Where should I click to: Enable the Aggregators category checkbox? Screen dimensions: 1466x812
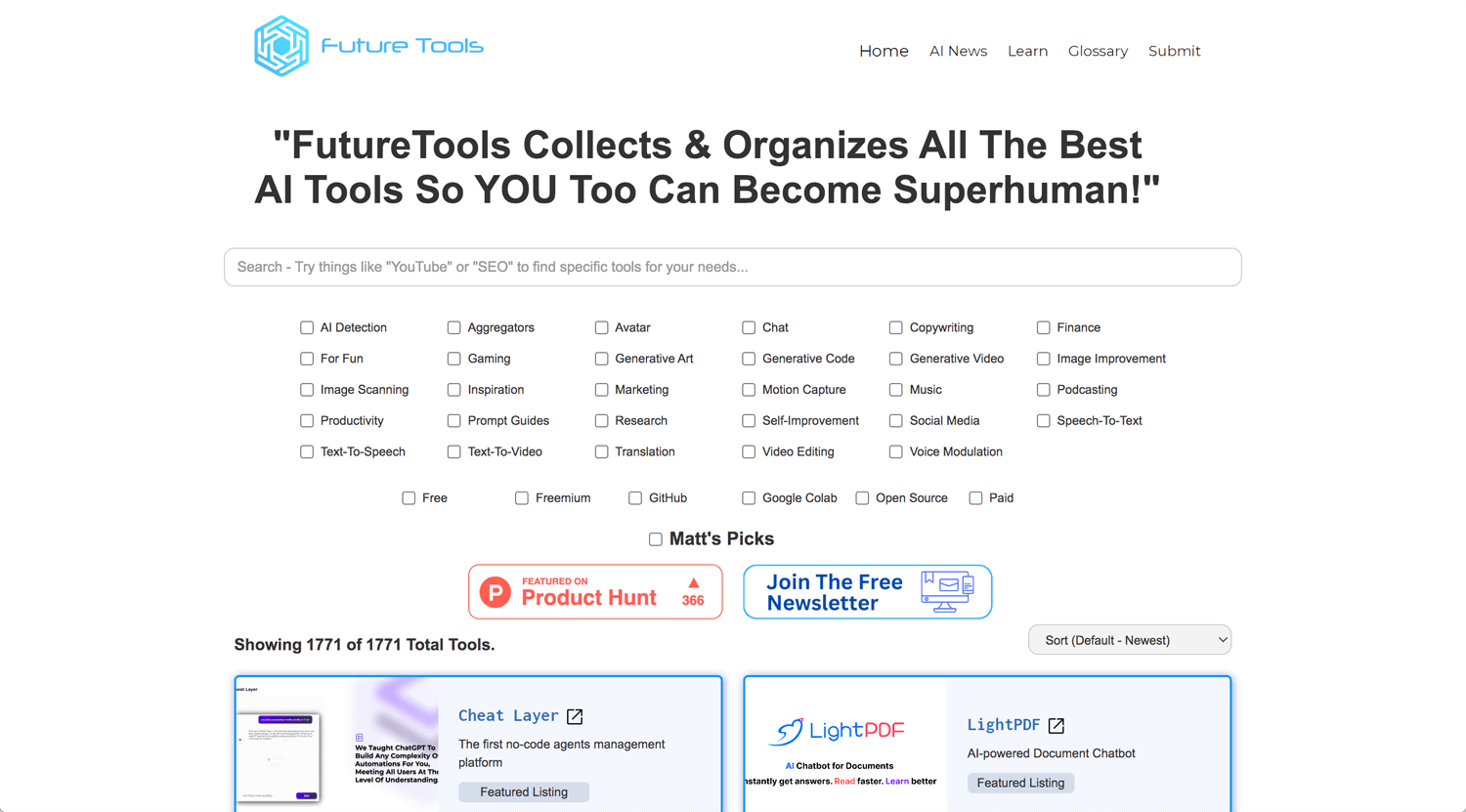click(453, 327)
